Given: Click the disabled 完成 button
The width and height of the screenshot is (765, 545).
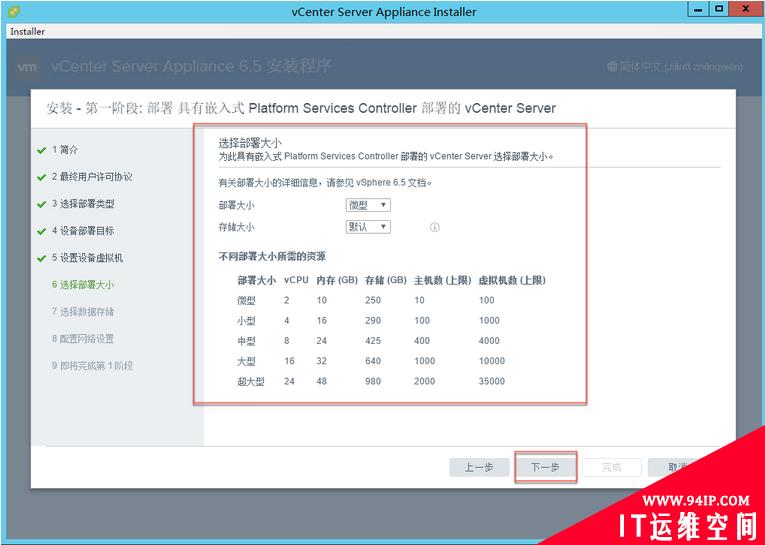Looking at the screenshot, I should (x=612, y=467).
